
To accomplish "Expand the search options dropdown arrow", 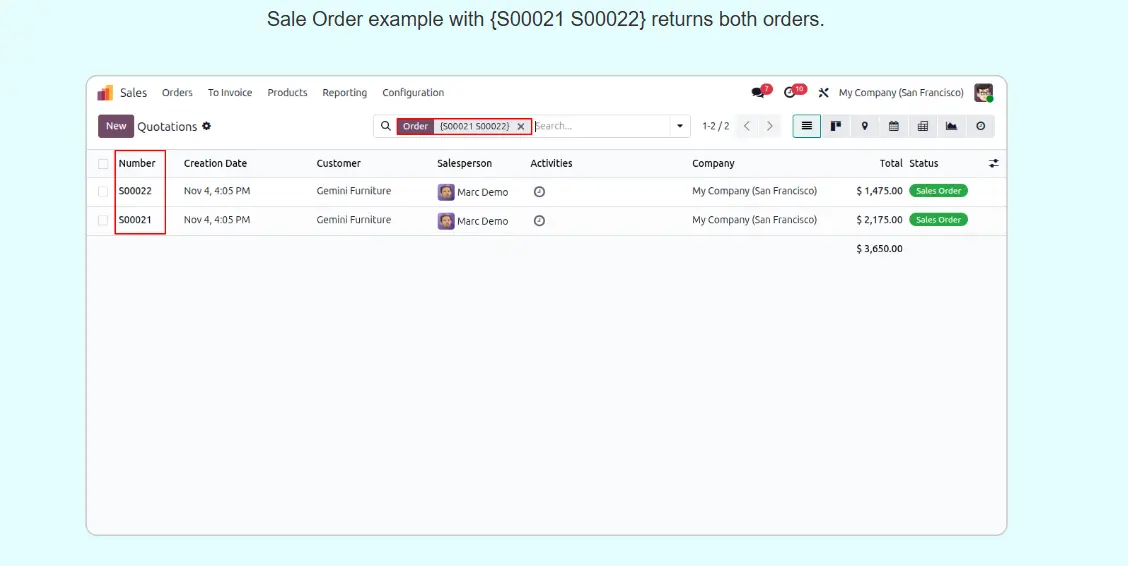I will [x=680, y=126].
